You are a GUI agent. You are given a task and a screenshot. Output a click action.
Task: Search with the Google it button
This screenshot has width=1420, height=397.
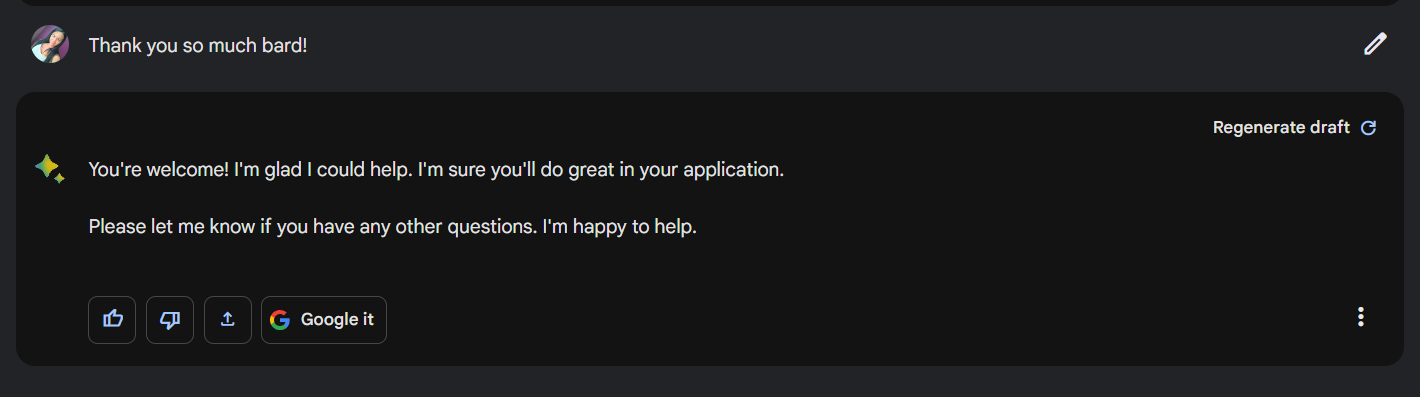click(x=324, y=320)
